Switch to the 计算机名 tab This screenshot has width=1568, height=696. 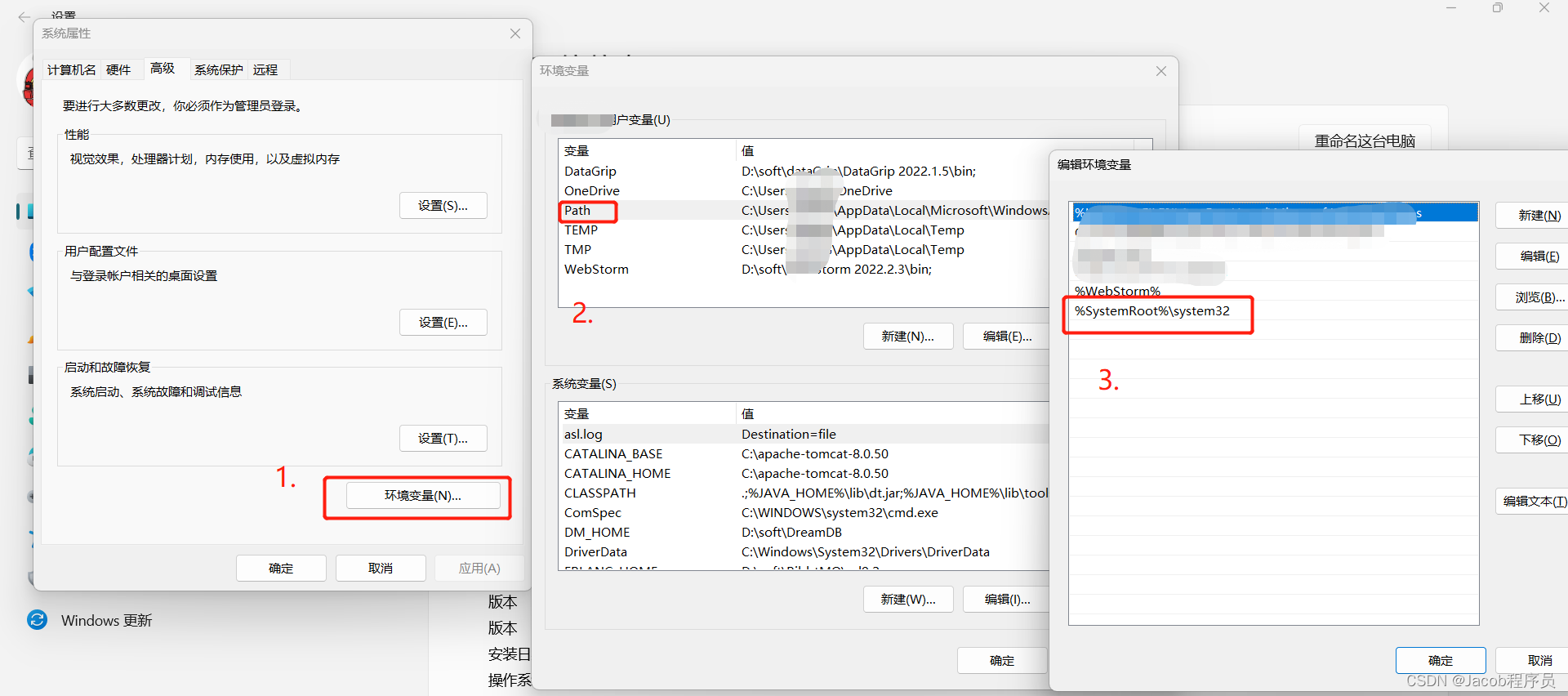pyautogui.click(x=71, y=69)
